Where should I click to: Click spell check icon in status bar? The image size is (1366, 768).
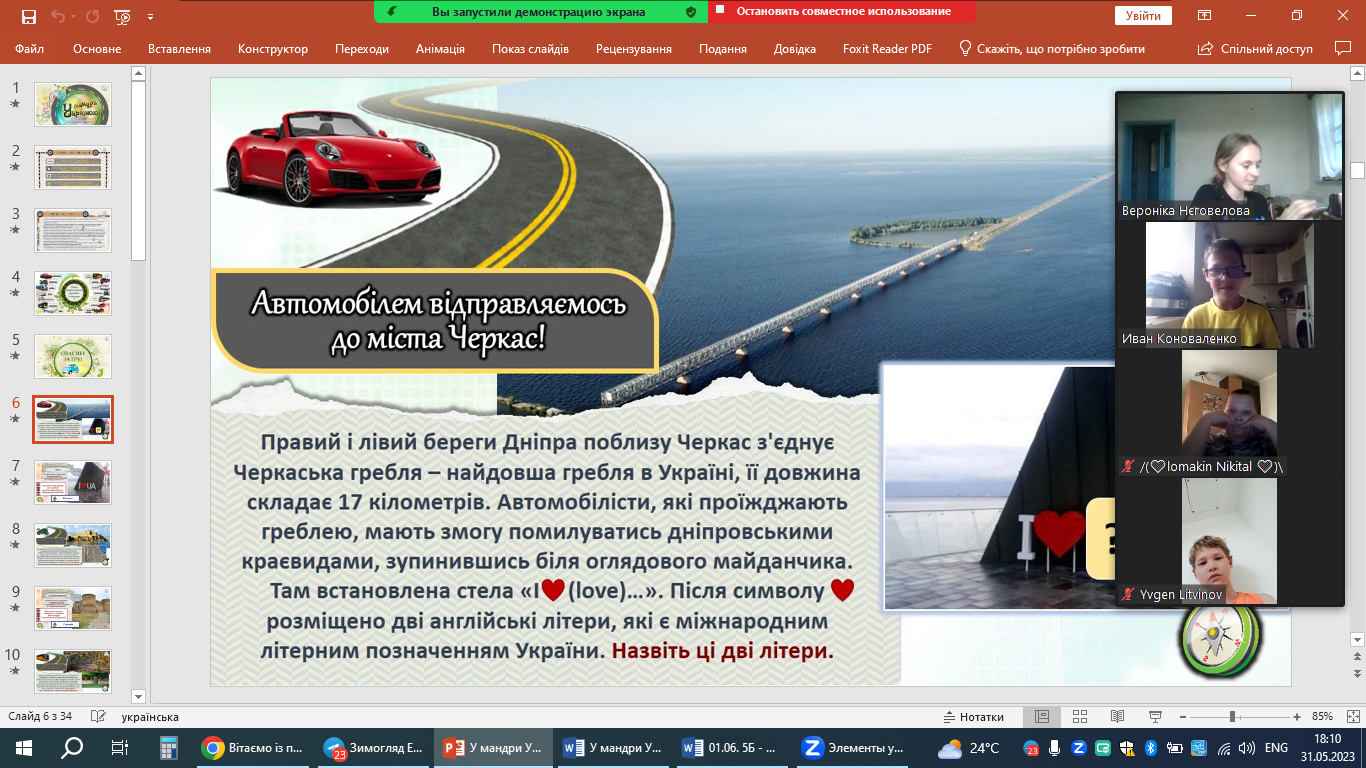[x=98, y=717]
